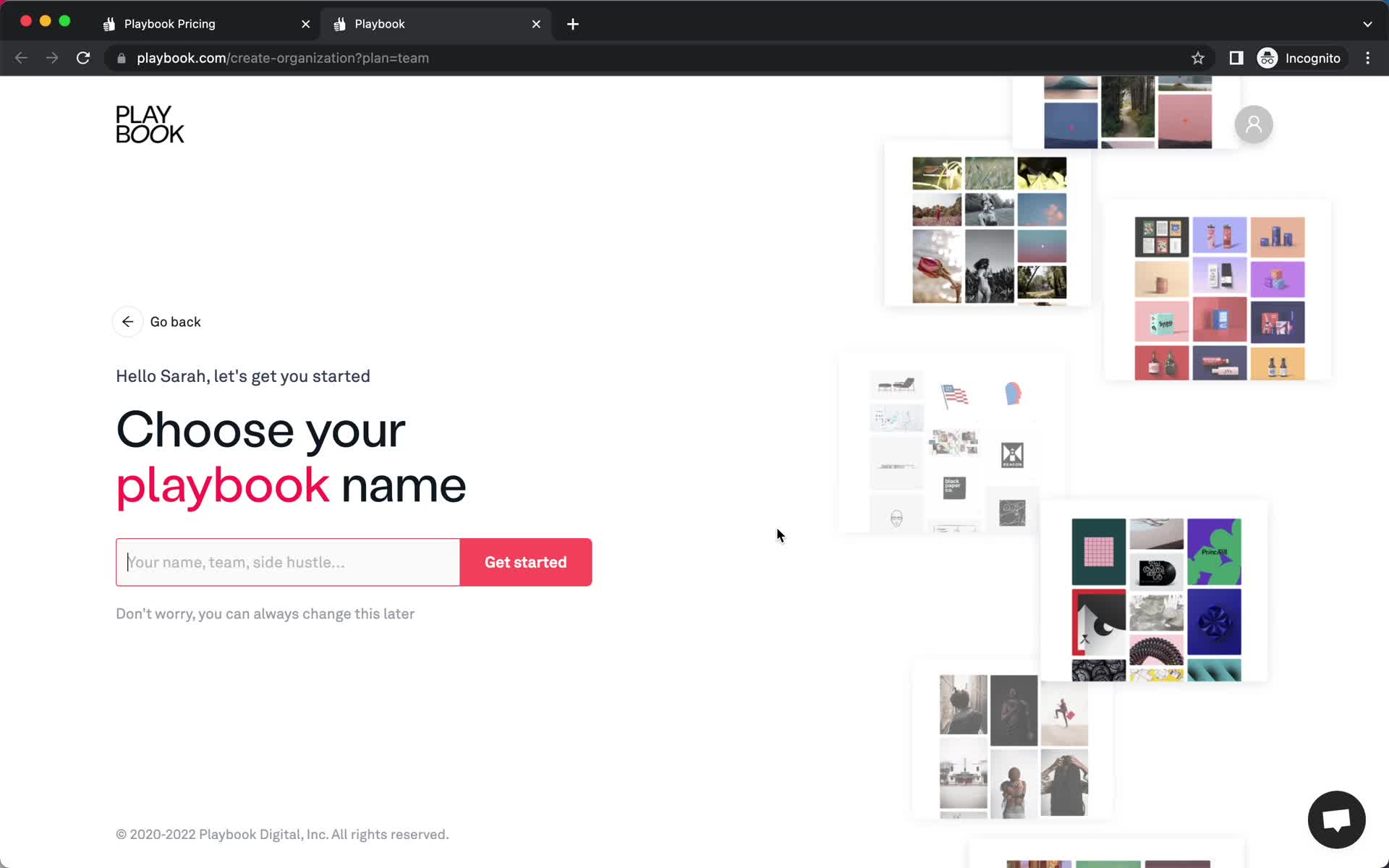Click the chat support bubble icon
This screenshot has height=868, width=1389.
pos(1337,819)
